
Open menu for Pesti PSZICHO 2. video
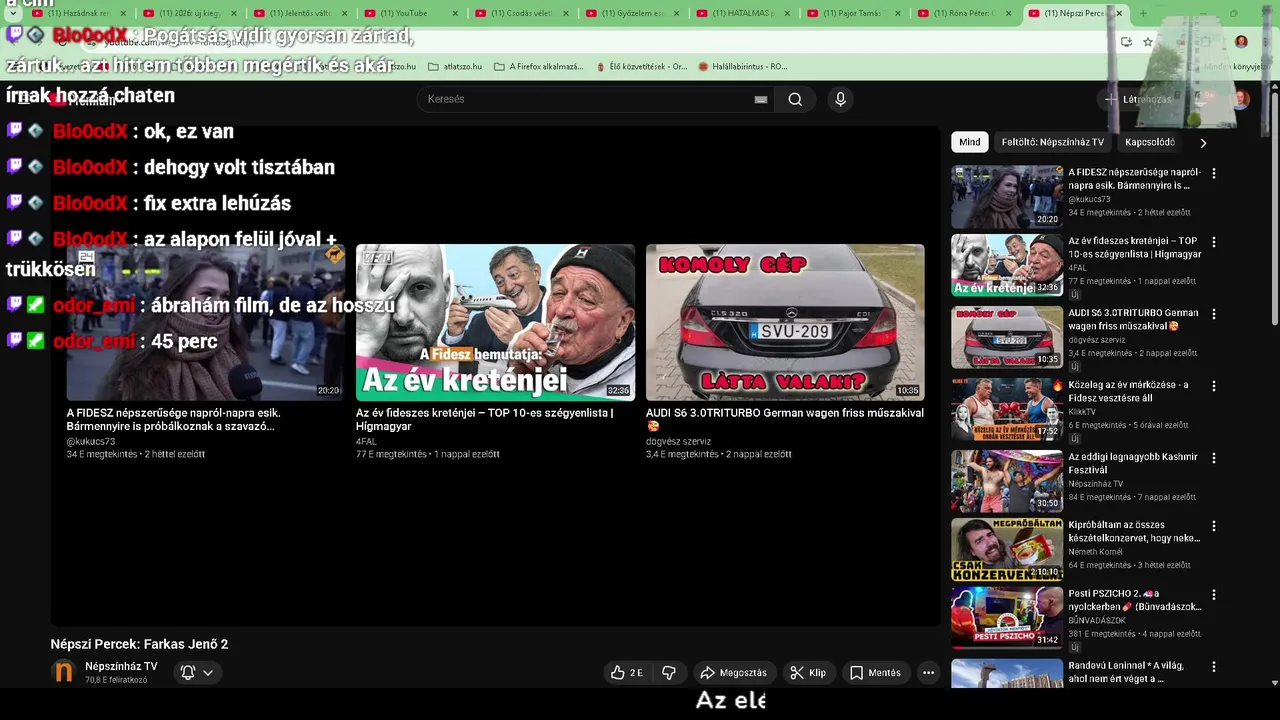1214,595
